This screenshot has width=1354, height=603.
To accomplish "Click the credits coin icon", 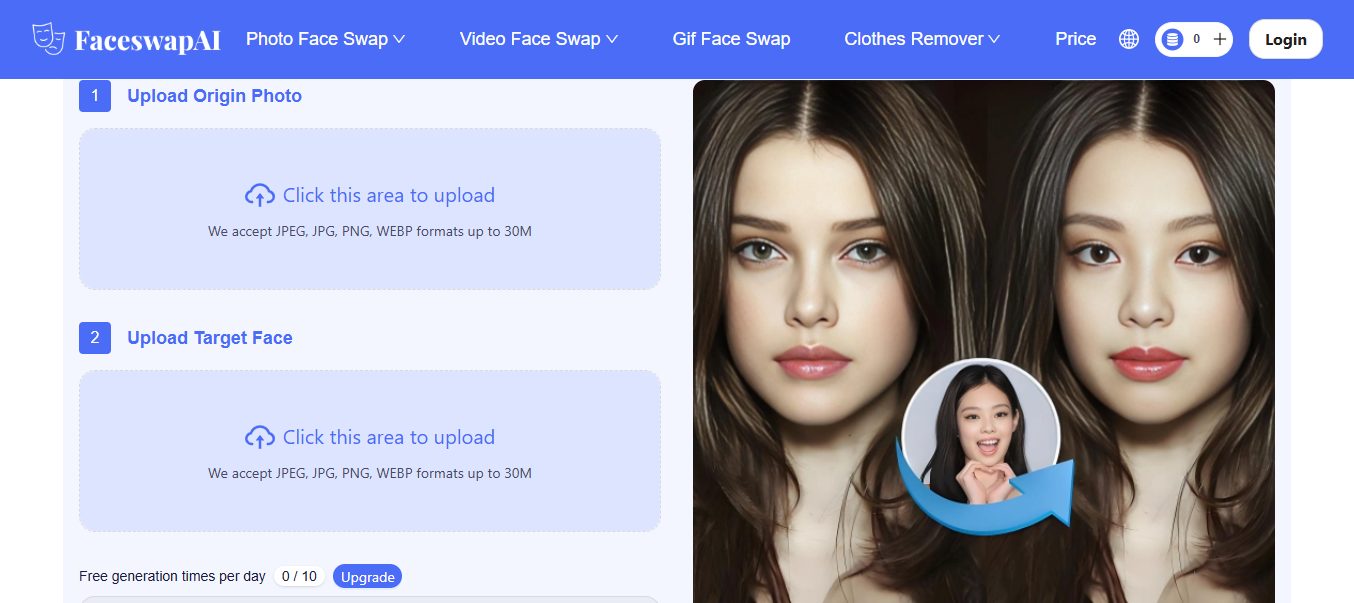I will pos(1173,39).
